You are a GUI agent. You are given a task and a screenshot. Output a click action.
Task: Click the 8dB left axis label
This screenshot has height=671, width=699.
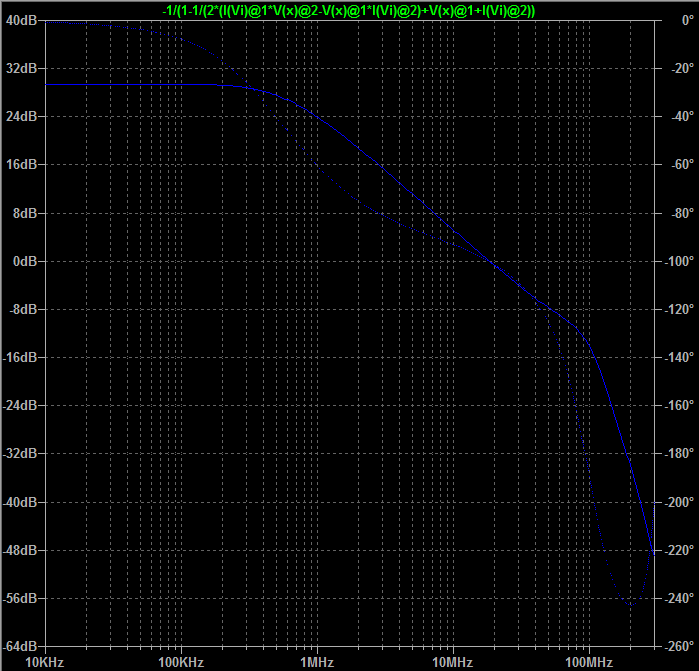tap(25, 213)
